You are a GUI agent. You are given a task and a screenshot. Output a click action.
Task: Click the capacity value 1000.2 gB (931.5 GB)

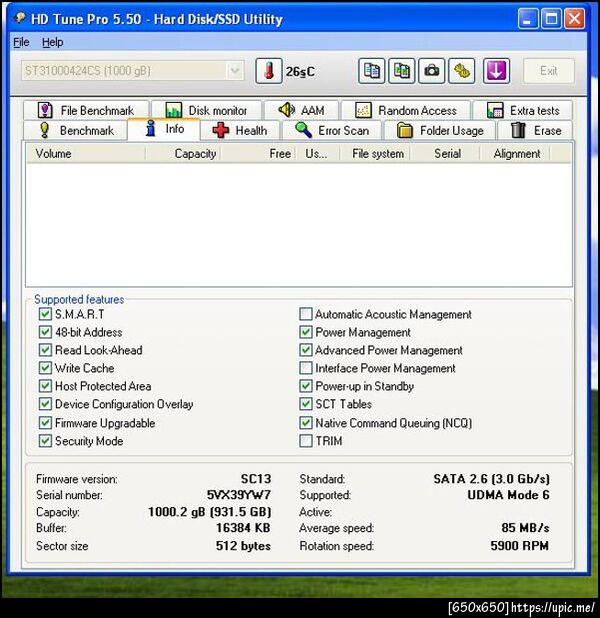coord(209,512)
